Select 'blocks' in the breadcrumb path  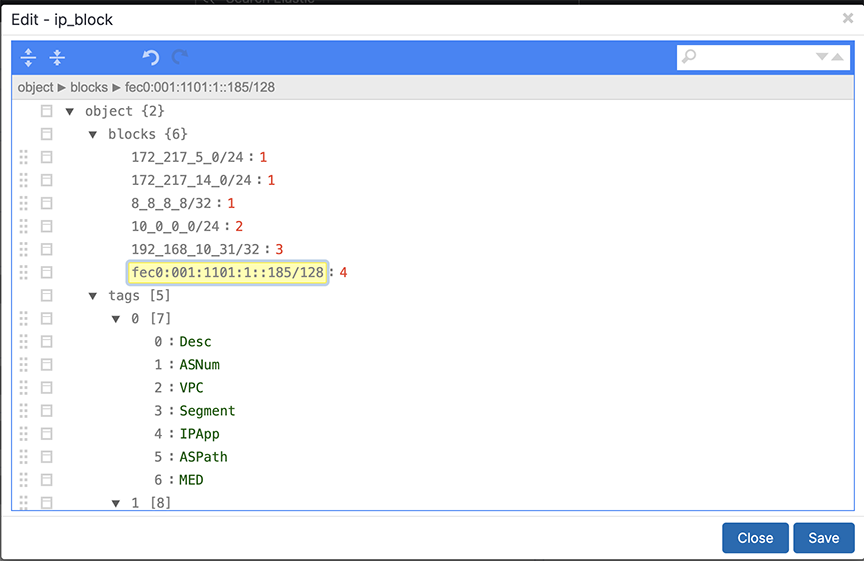coord(89,87)
